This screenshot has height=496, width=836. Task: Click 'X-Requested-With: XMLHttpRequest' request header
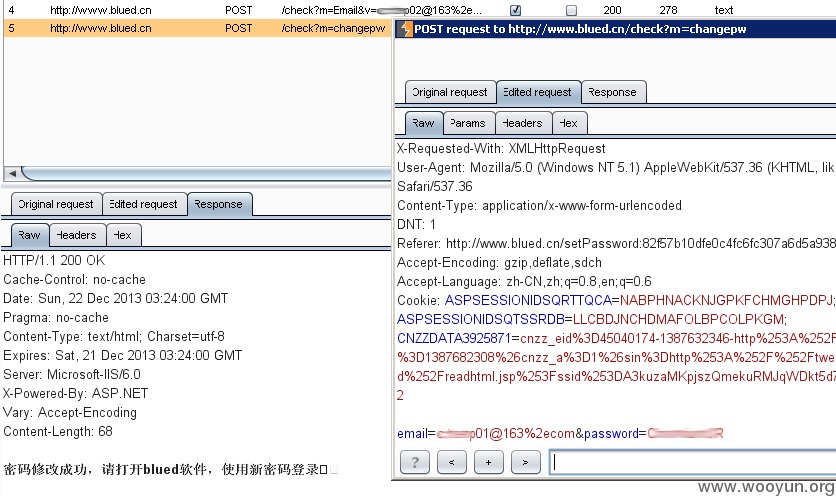tap(501, 148)
